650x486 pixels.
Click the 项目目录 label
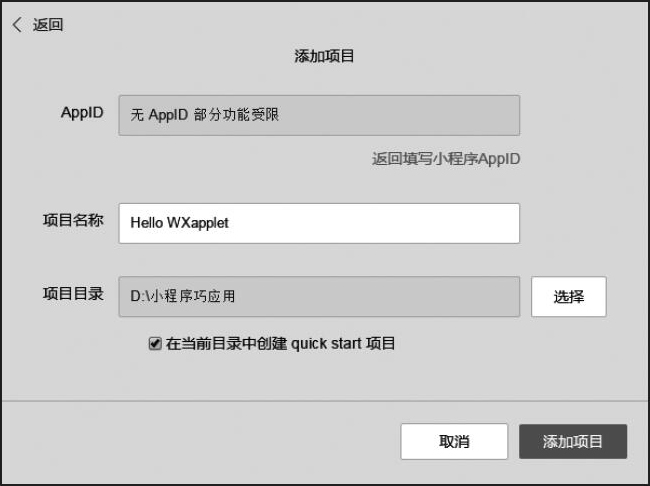pyautogui.click(x=73, y=294)
